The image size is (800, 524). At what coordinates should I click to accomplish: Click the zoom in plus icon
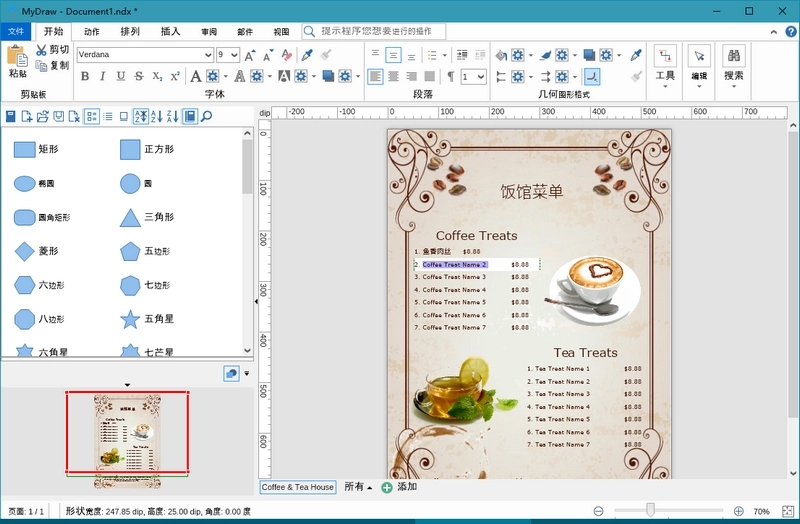coord(739,511)
